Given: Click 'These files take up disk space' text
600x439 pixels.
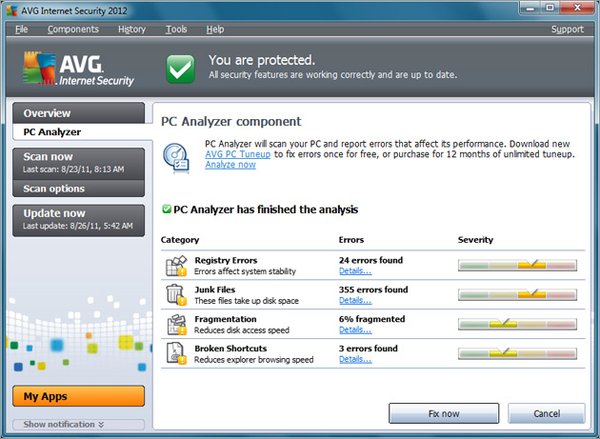Looking at the screenshot, I should click(246, 301).
